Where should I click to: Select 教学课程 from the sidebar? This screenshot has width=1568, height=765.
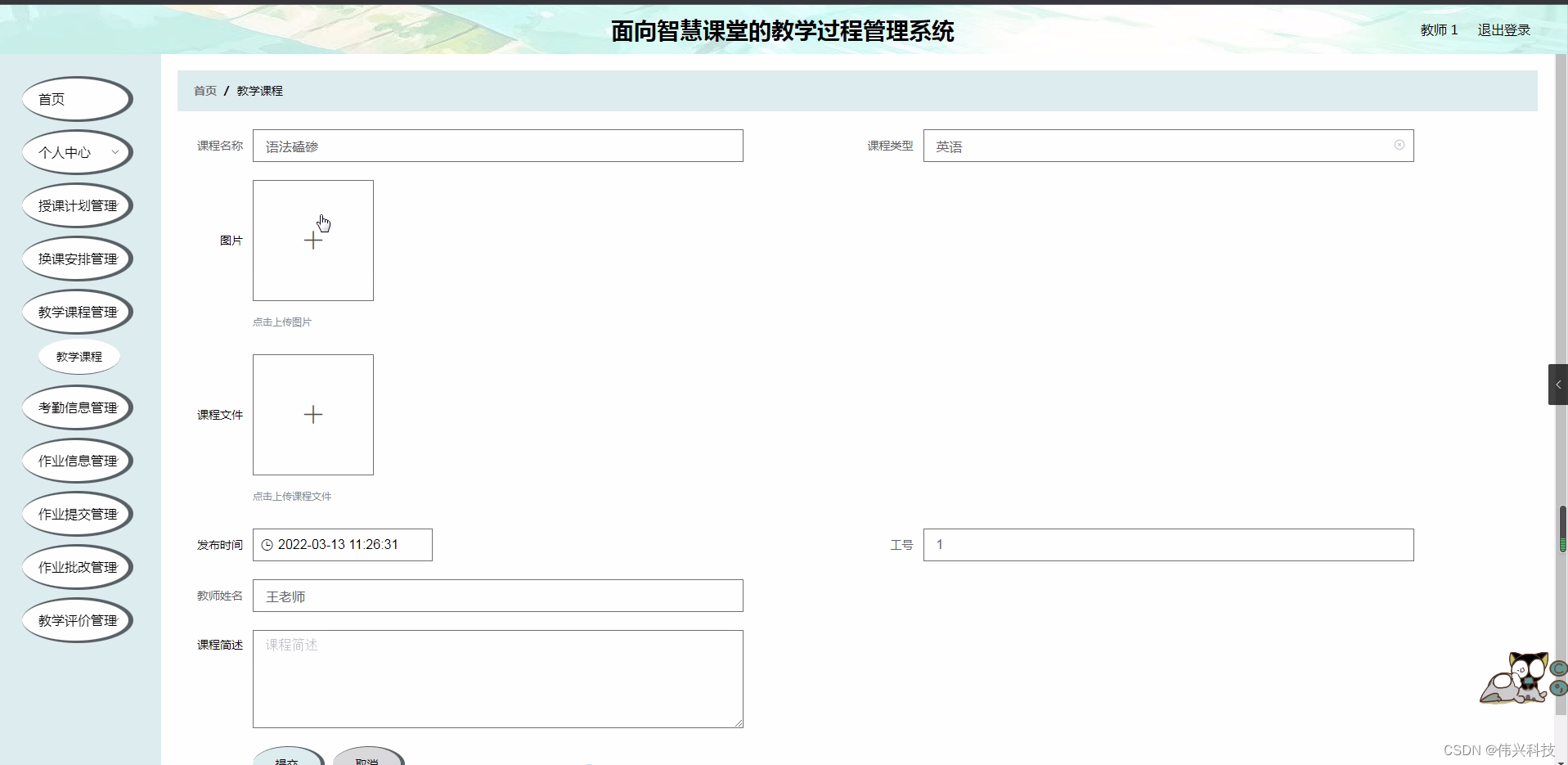(79, 357)
